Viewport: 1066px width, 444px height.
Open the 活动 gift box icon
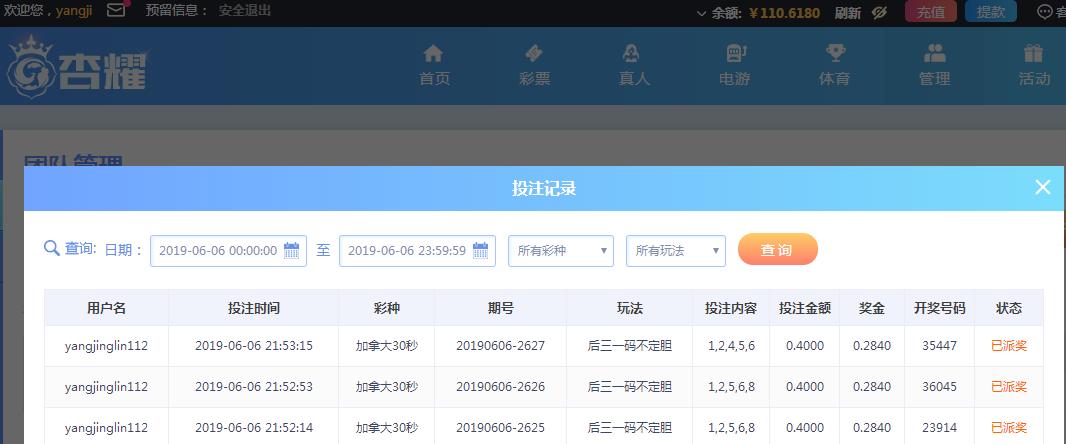pyautogui.click(x=1033, y=53)
